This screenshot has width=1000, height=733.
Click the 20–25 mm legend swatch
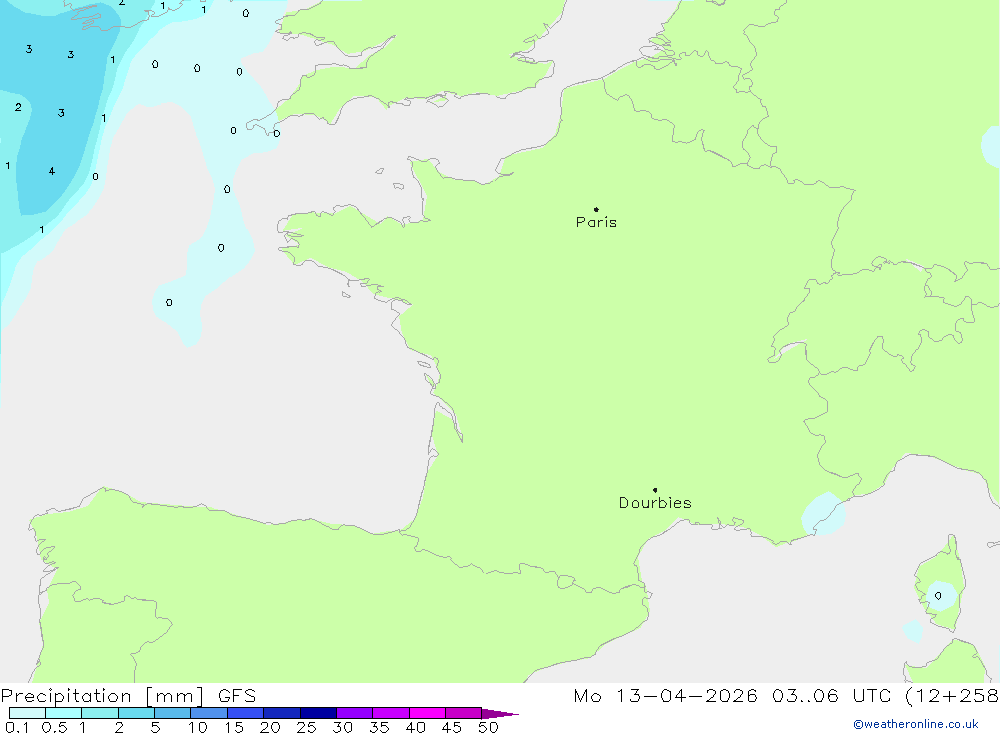point(282,713)
